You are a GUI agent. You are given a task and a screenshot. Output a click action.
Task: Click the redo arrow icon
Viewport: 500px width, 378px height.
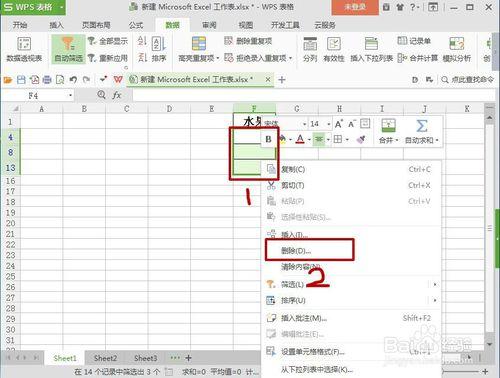pos(87,80)
